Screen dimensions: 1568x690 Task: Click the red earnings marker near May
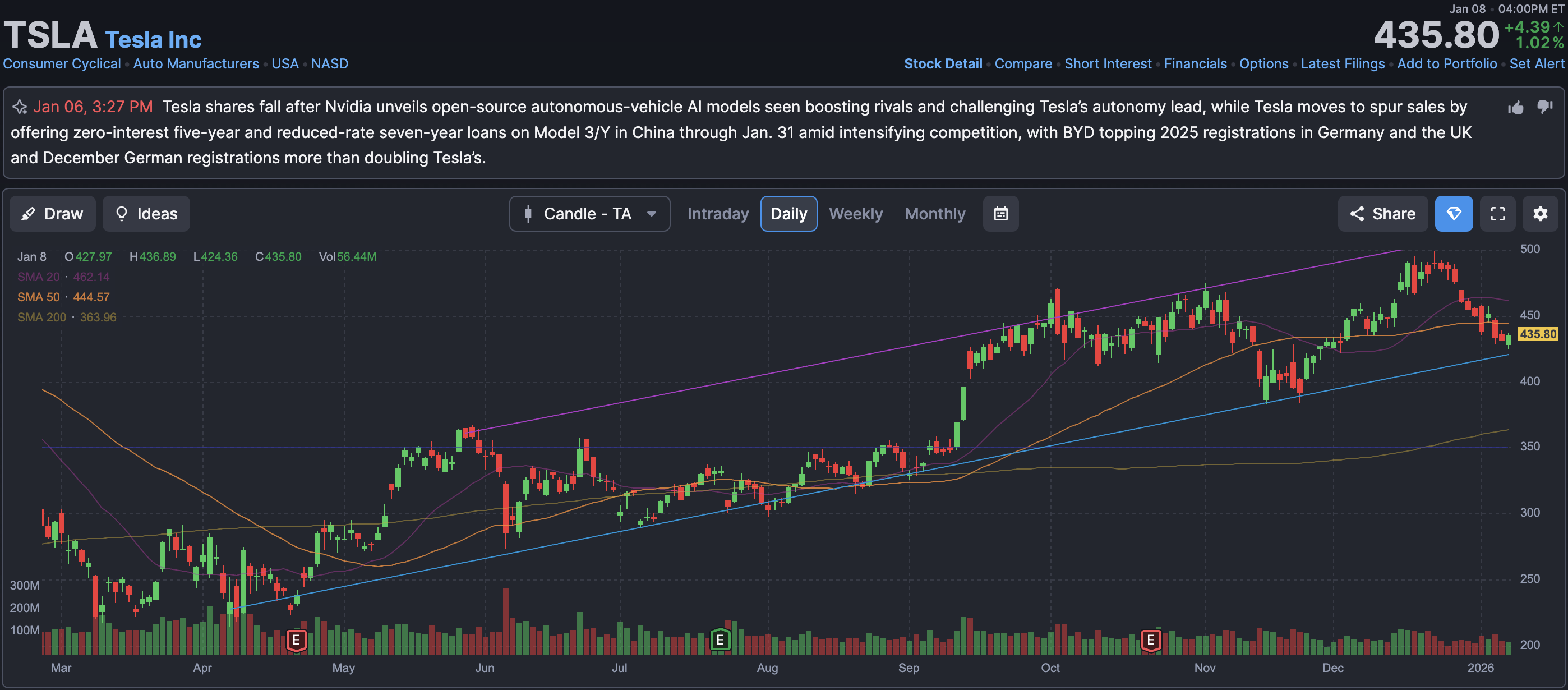(296, 640)
